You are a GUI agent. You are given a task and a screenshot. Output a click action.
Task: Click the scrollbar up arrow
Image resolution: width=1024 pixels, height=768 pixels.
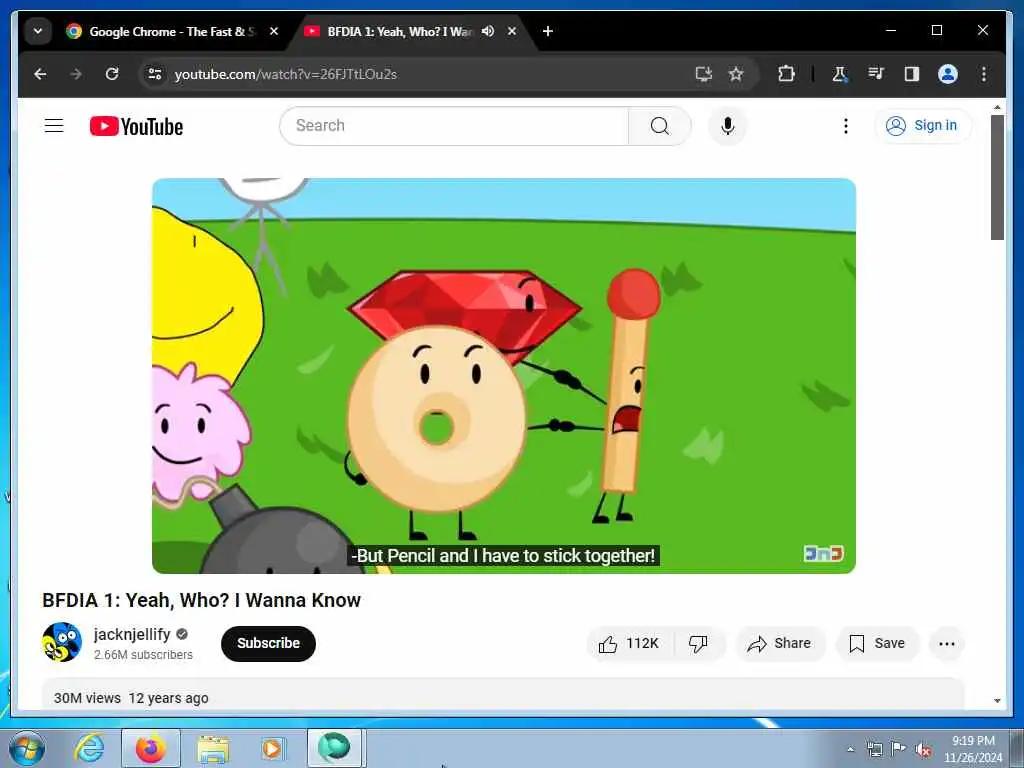point(997,106)
